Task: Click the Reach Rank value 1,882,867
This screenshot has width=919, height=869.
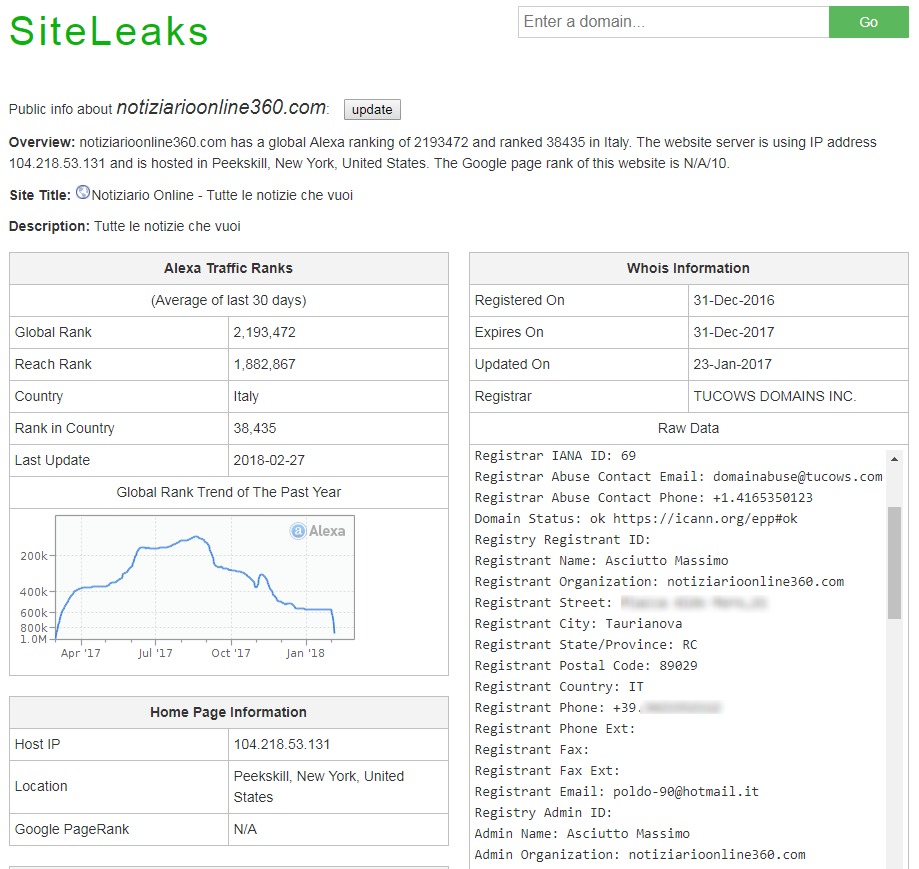Action: click(264, 364)
